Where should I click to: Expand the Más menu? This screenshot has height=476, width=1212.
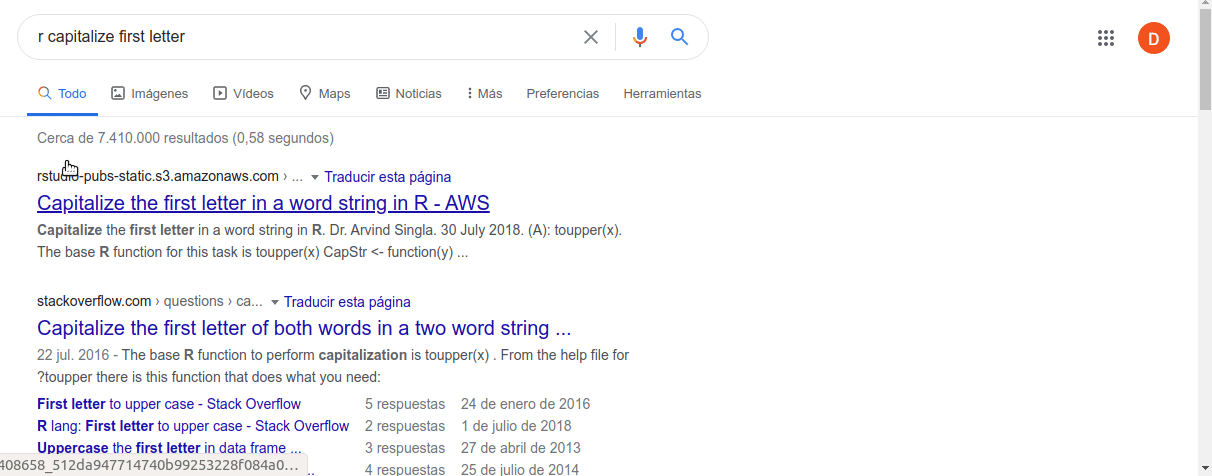[x=484, y=93]
